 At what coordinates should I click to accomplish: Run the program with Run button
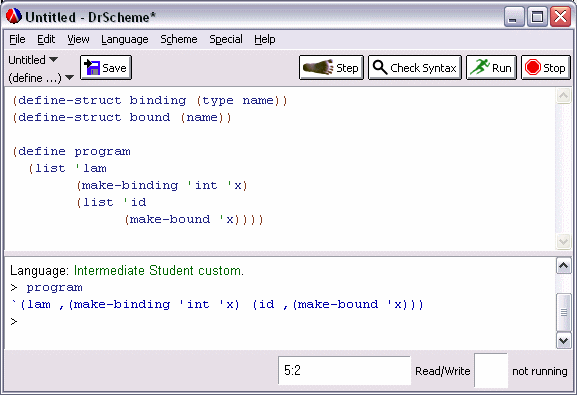(491, 68)
